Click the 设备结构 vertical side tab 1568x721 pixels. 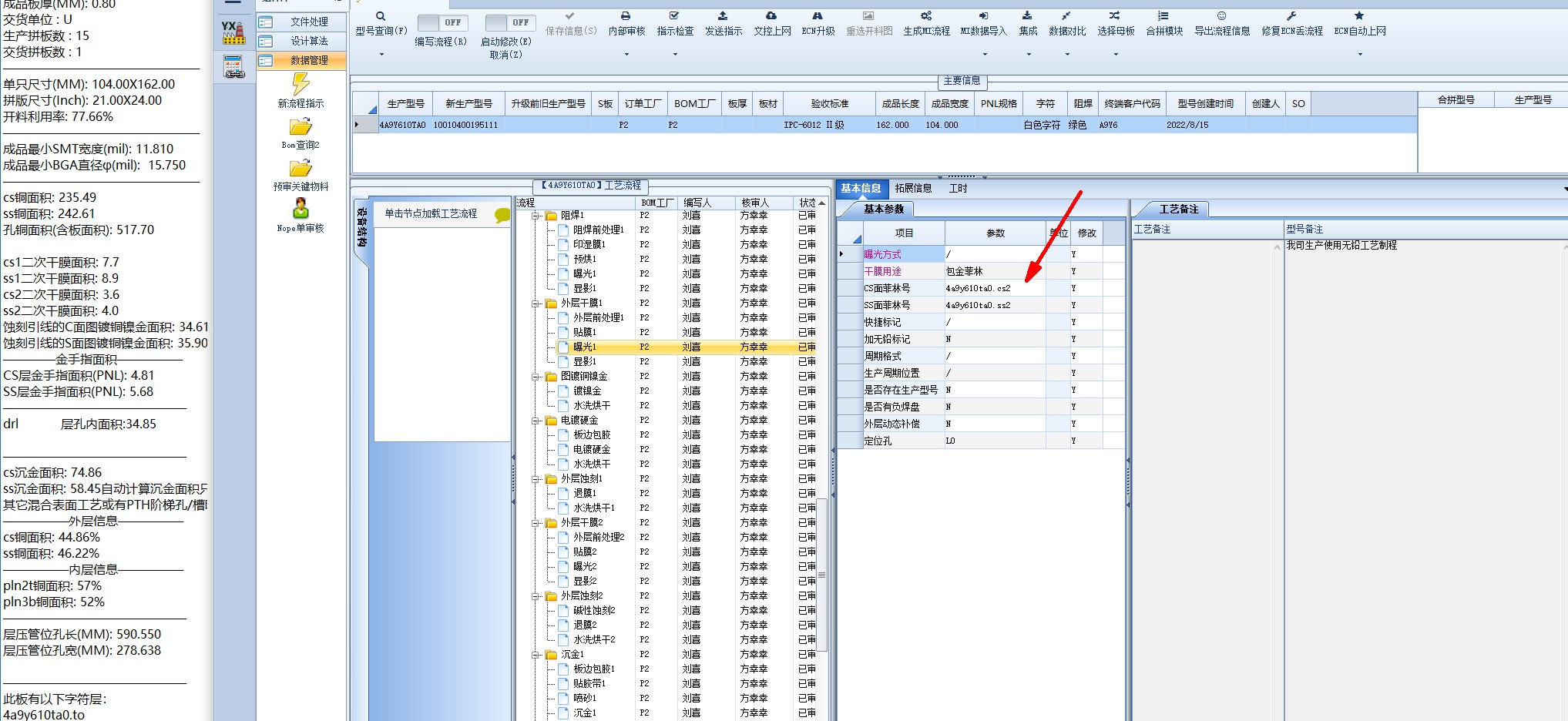point(361,229)
